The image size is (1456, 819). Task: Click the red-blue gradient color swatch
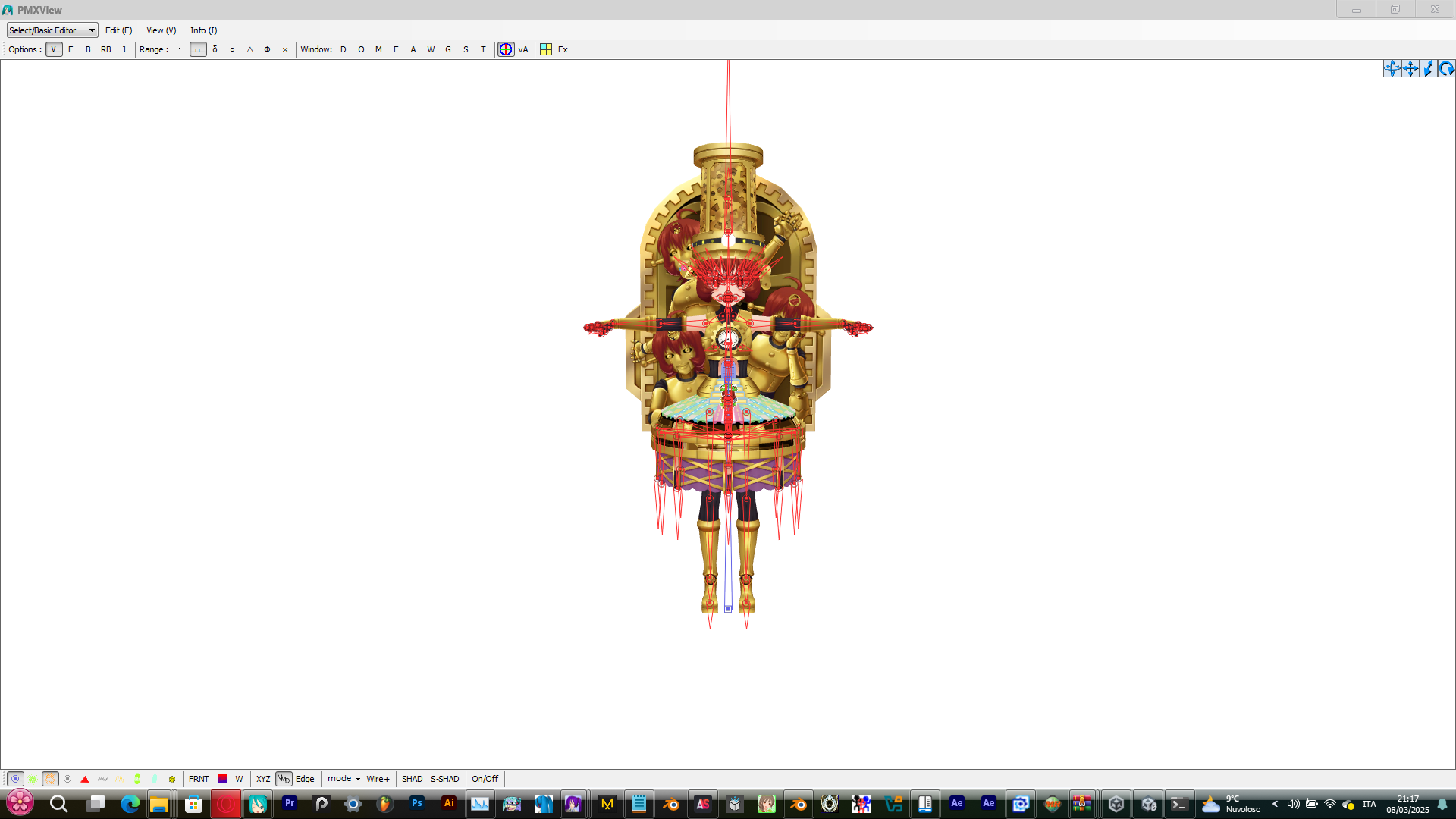point(222,779)
